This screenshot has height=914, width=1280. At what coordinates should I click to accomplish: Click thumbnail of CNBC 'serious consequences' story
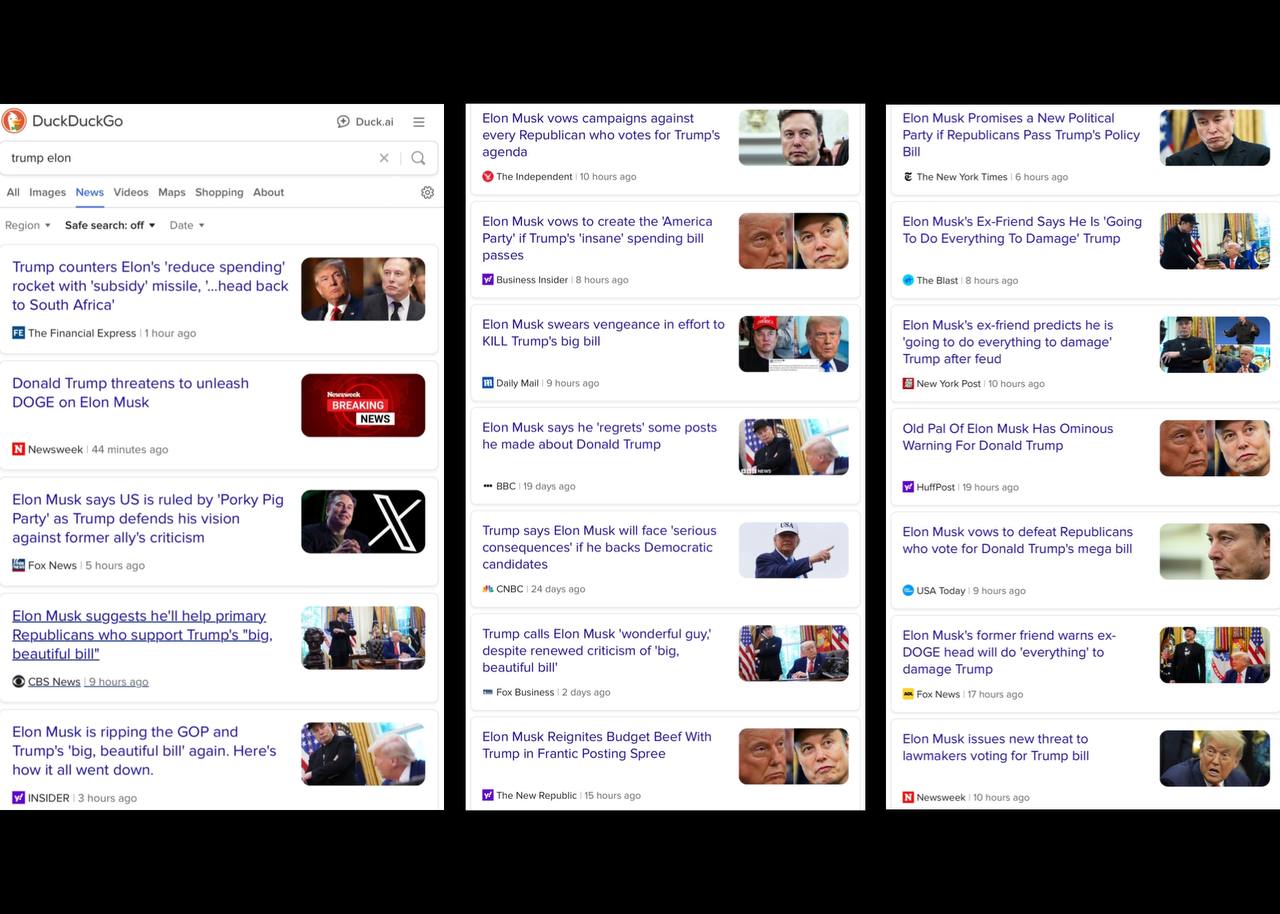(x=794, y=550)
